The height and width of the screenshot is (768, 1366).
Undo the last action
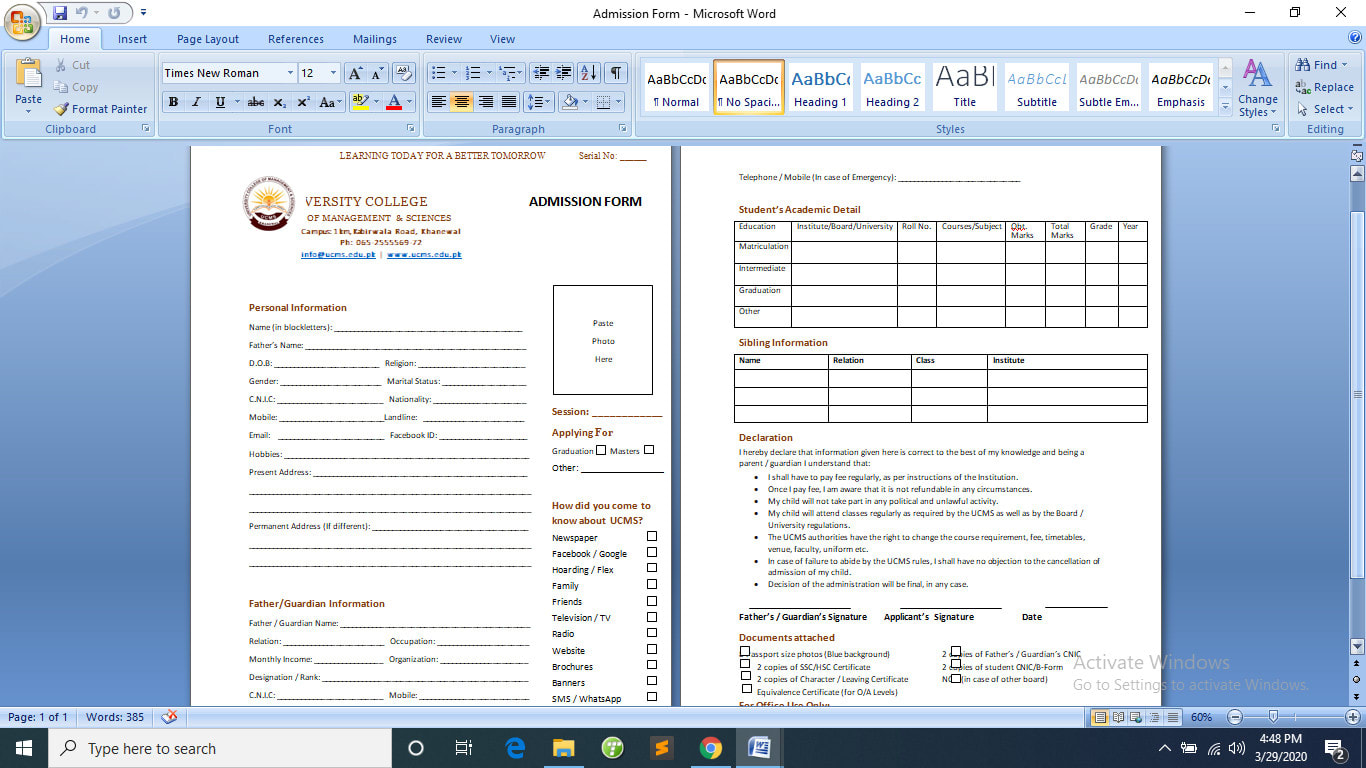click(83, 13)
